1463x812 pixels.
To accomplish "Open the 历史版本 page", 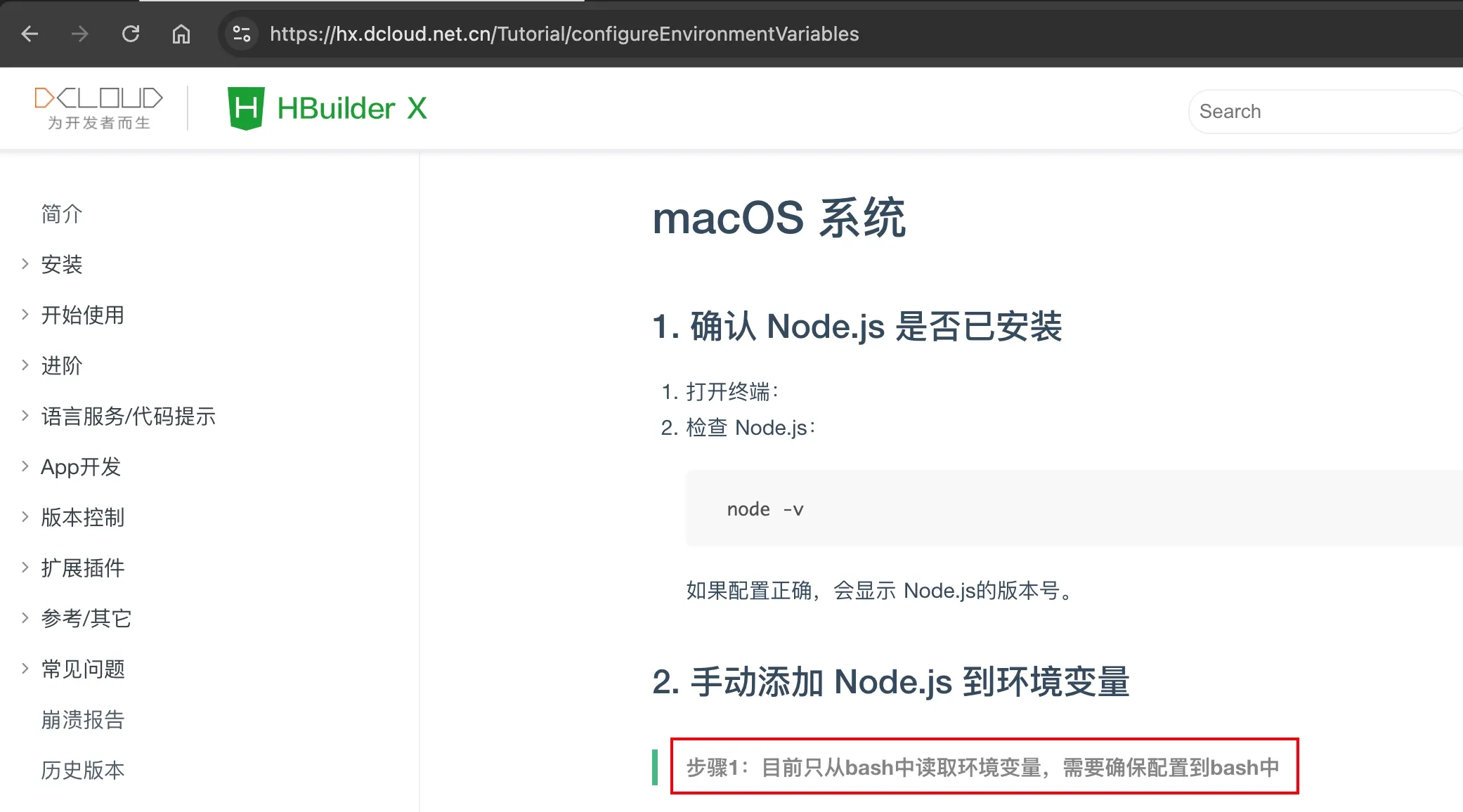I will tap(83, 770).
